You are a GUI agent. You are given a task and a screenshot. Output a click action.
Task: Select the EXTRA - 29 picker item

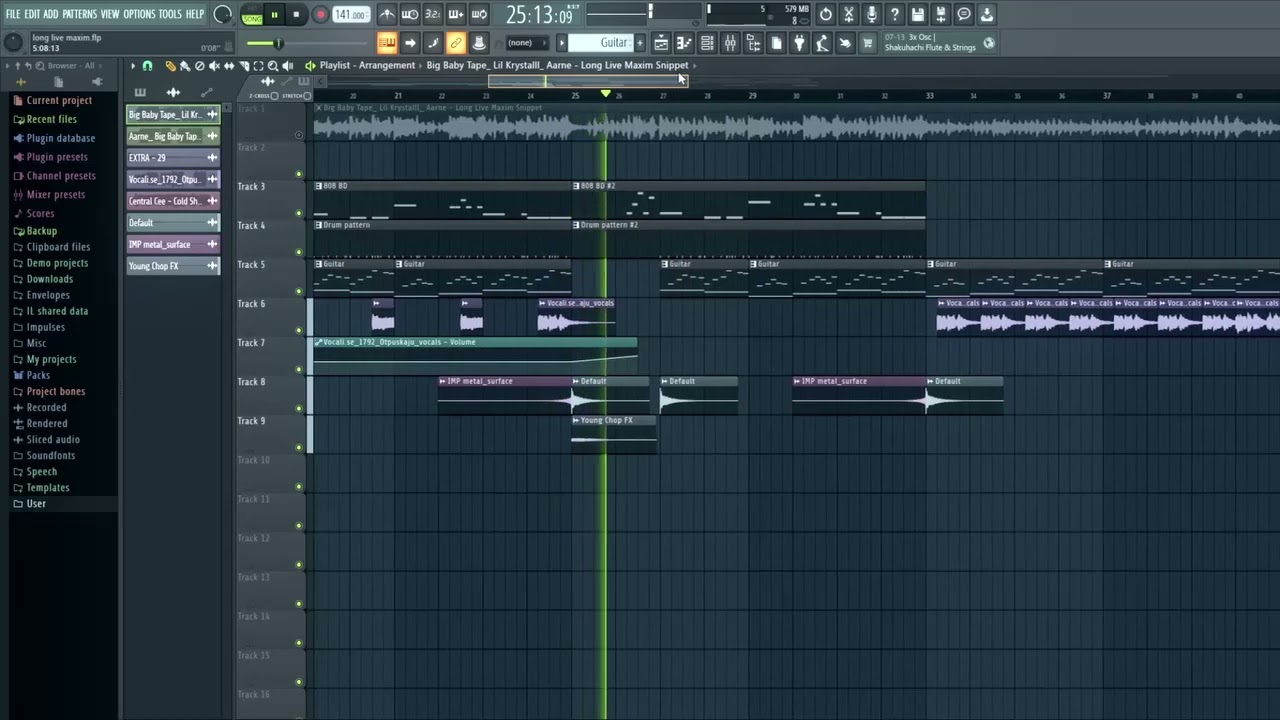pos(172,158)
